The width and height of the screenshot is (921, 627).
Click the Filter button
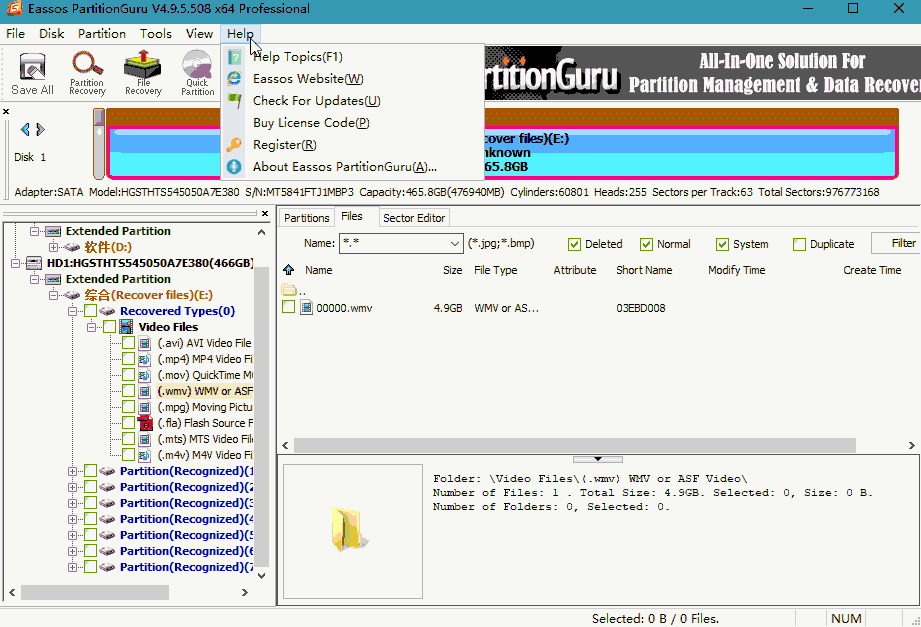click(900, 243)
